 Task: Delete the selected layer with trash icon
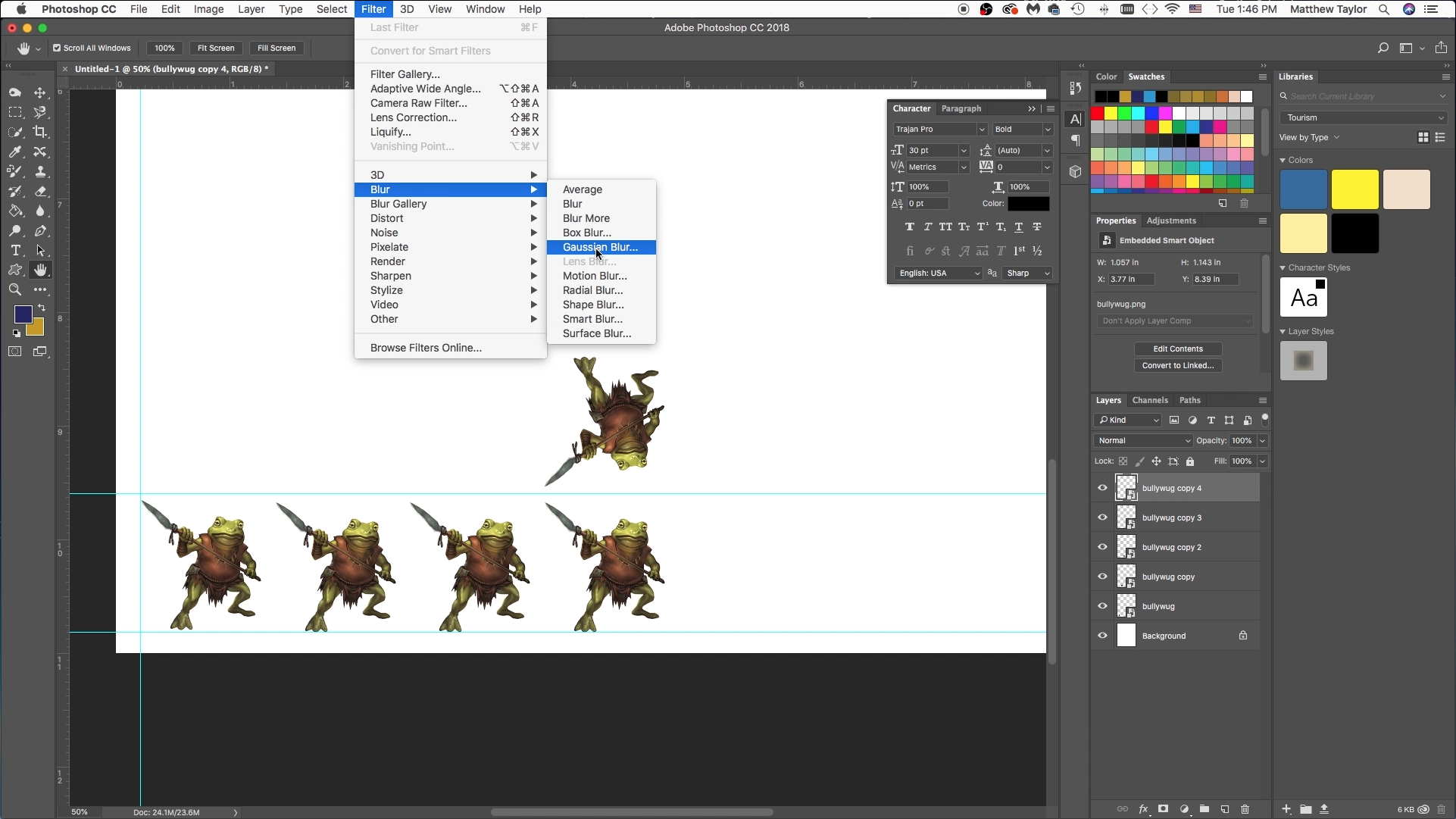[x=1245, y=809]
